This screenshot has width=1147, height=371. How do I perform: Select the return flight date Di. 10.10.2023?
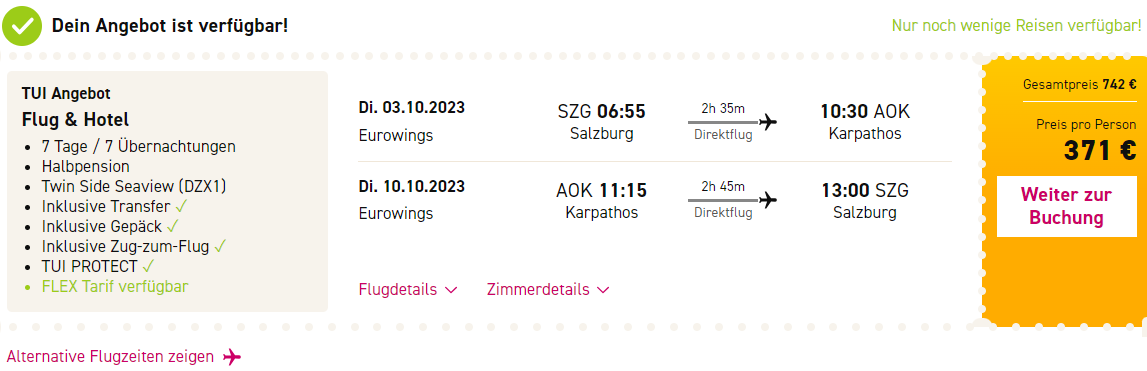[x=411, y=186]
